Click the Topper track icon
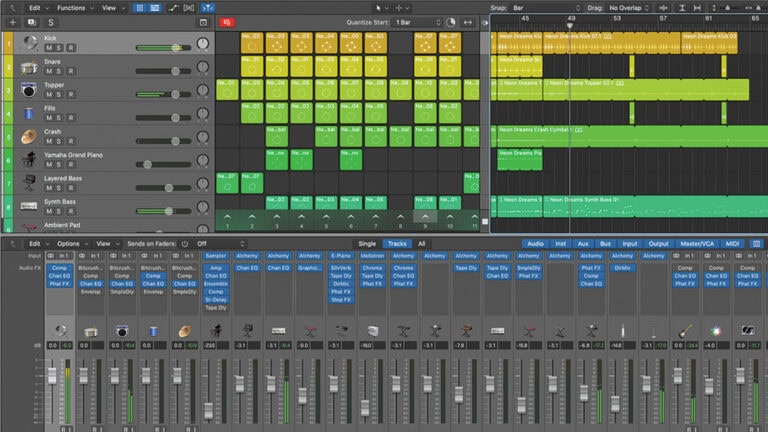 [29, 90]
